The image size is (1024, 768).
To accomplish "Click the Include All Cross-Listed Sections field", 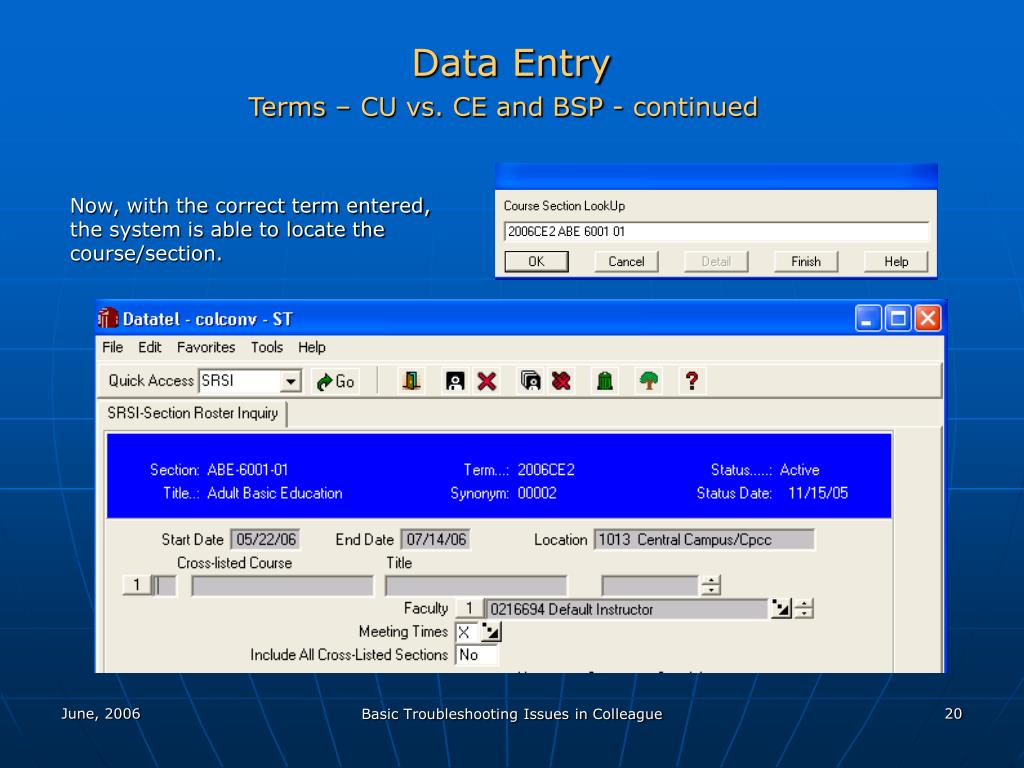I will point(476,654).
